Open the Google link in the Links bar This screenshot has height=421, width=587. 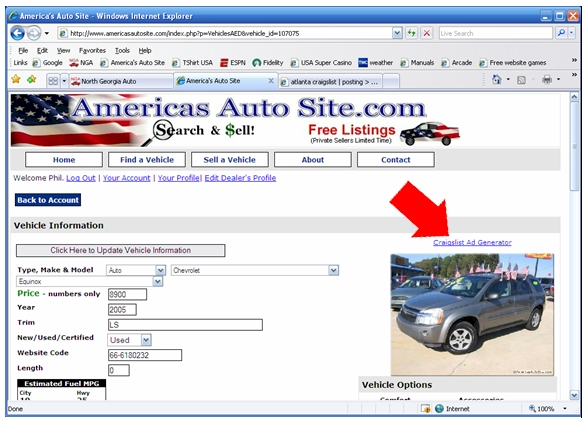tap(48, 62)
